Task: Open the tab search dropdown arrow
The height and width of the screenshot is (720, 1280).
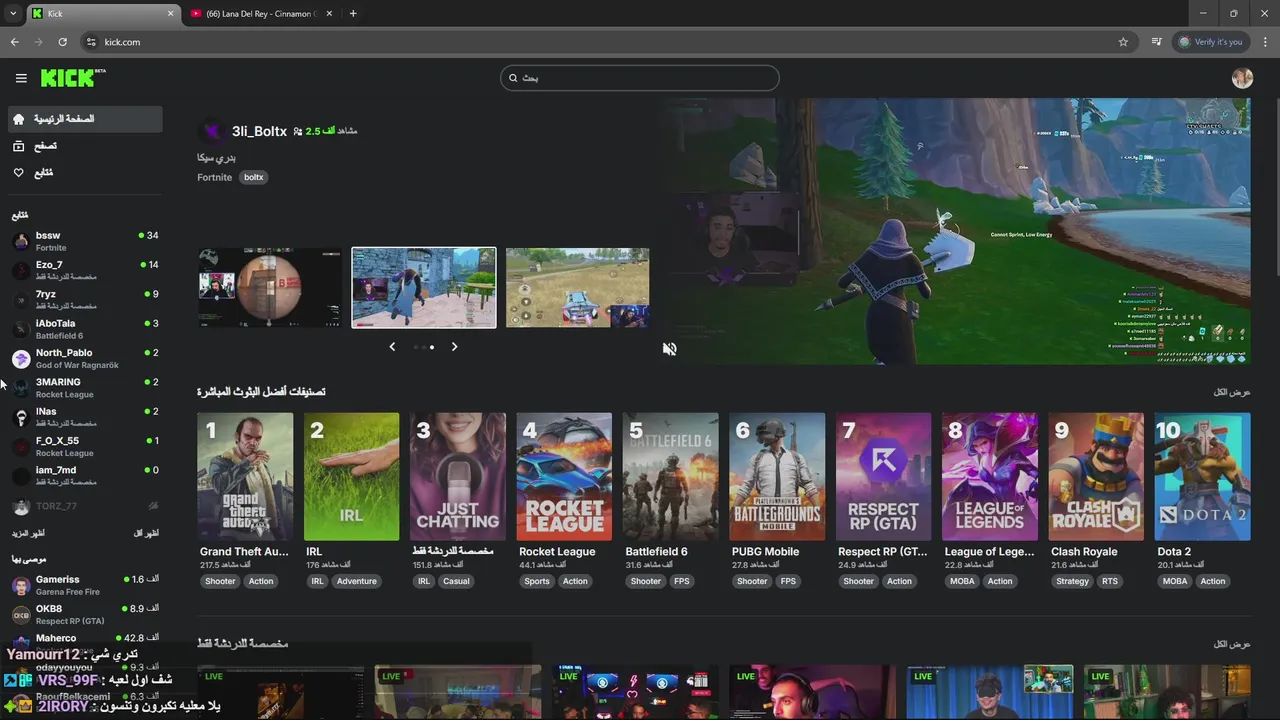Action: pos(13,14)
